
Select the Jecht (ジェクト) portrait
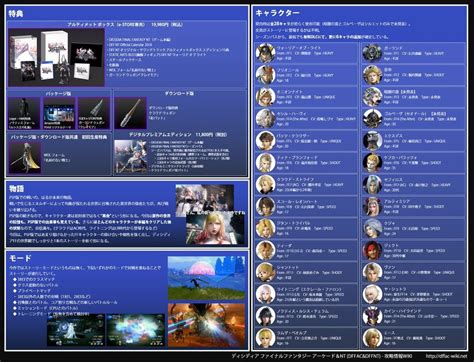(372, 250)
